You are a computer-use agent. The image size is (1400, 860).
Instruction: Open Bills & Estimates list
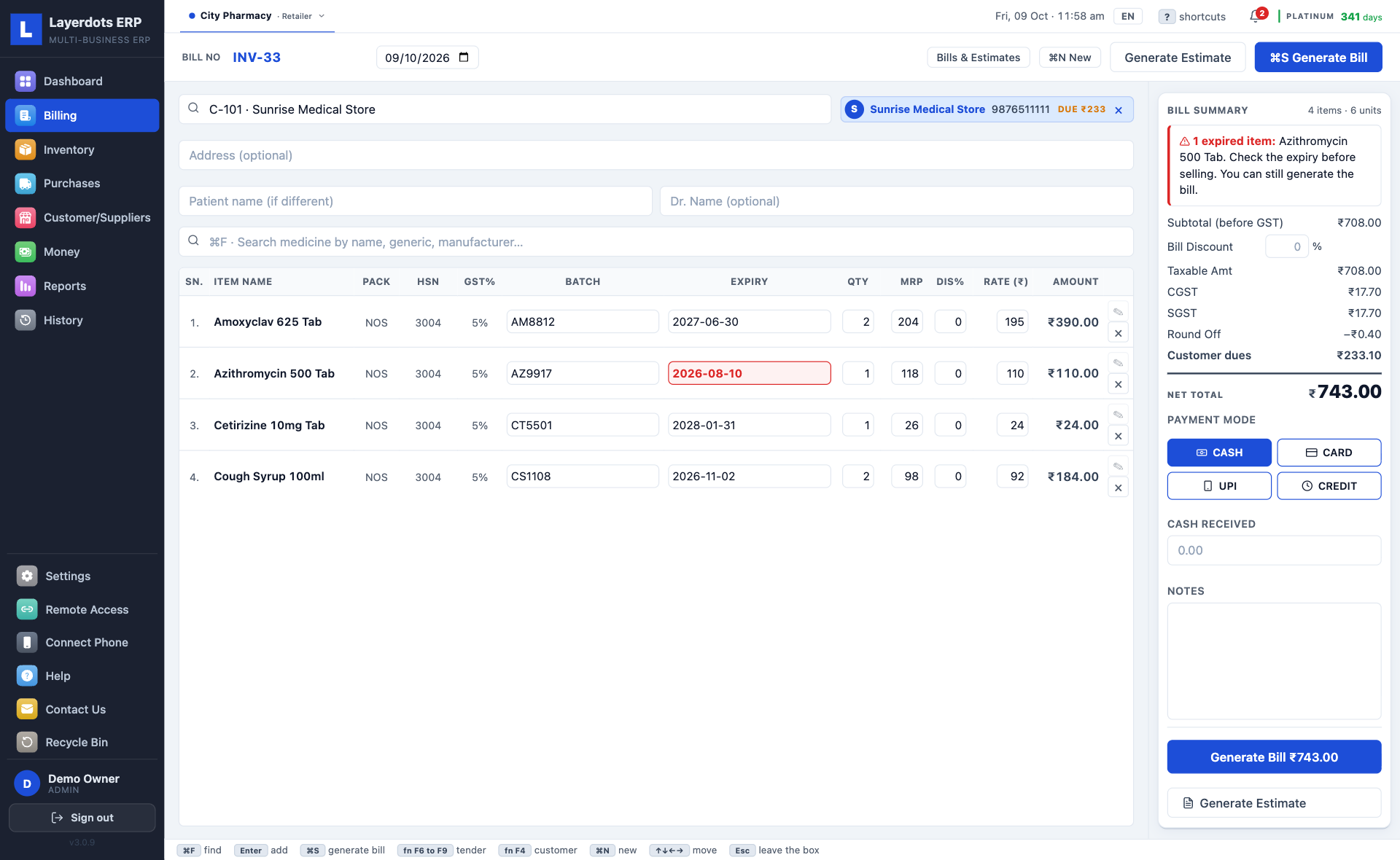point(978,58)
